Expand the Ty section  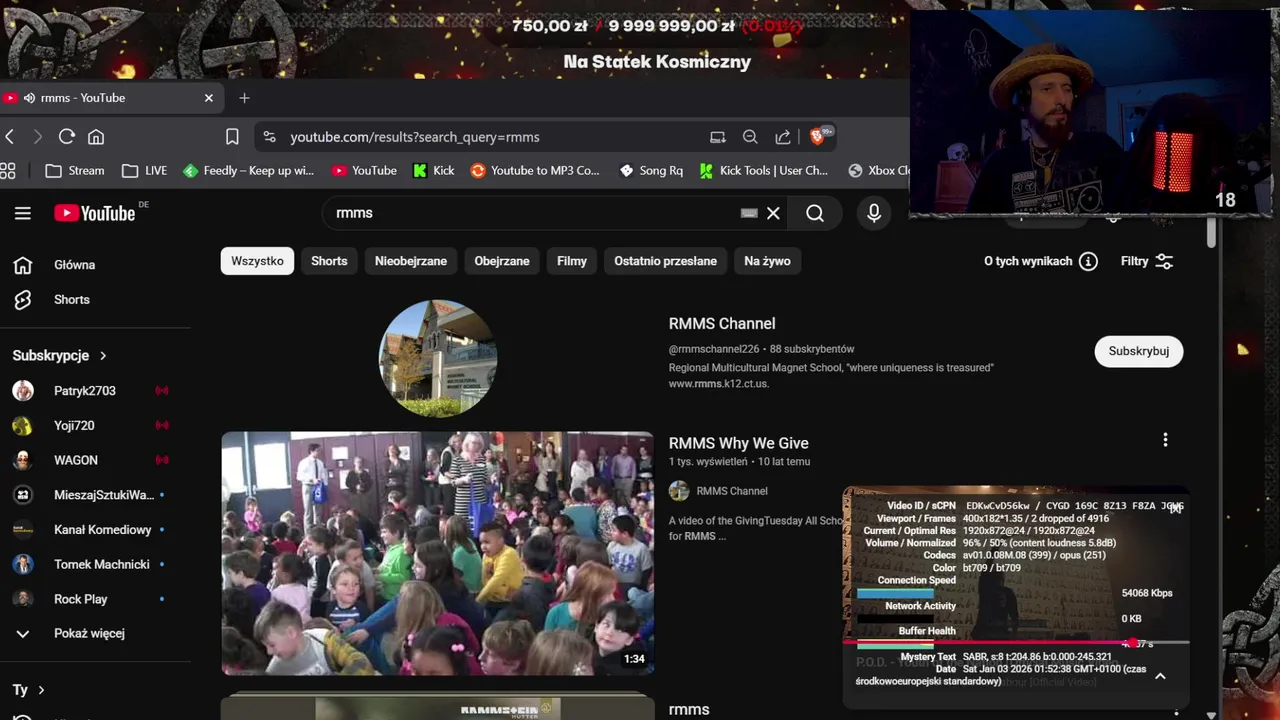point(29,690)
